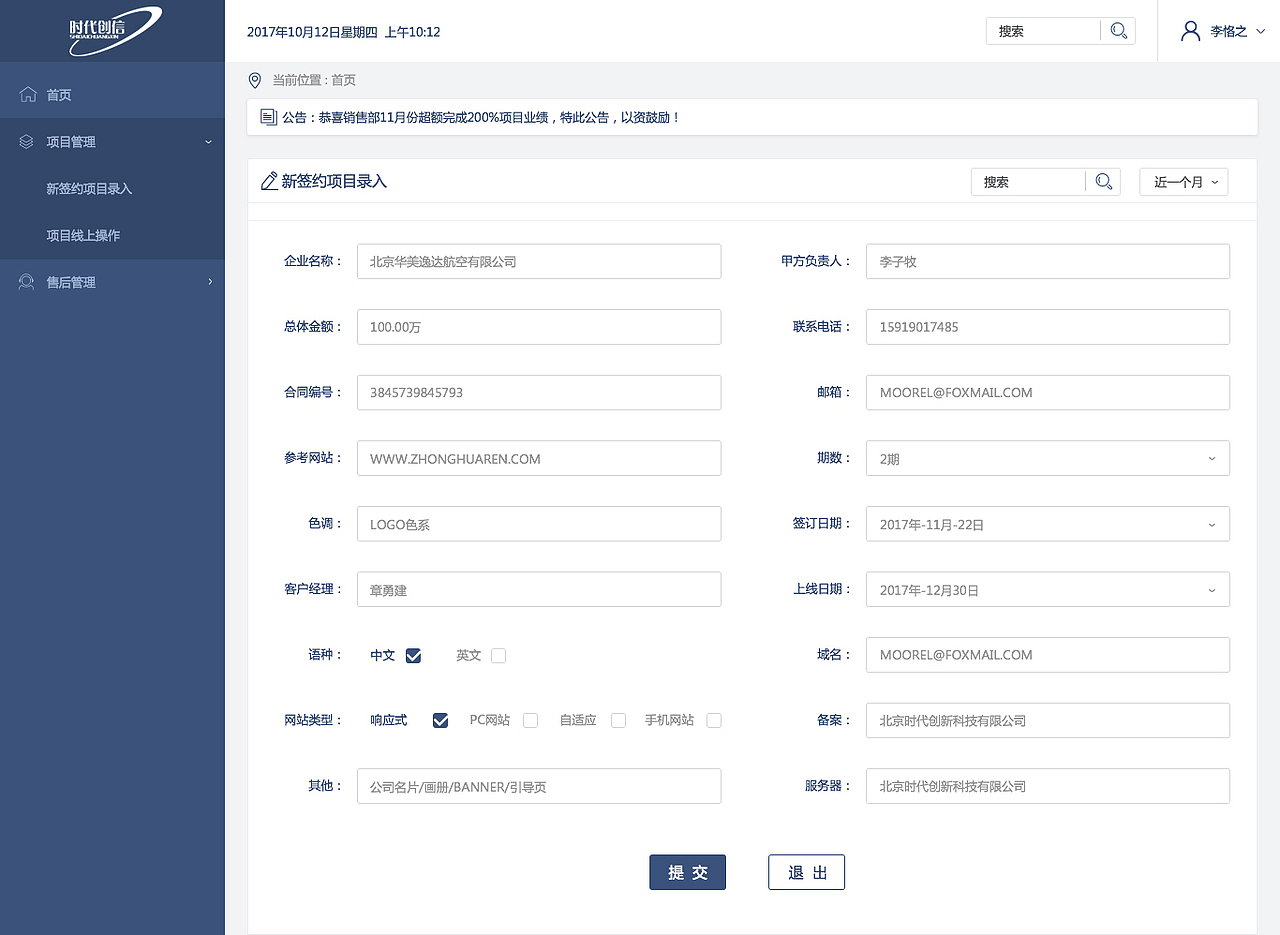Uncheck the 响应式 website type checkbox
Image resolution: width=1280 pixels, height=935 pixels.
[440, 720]
